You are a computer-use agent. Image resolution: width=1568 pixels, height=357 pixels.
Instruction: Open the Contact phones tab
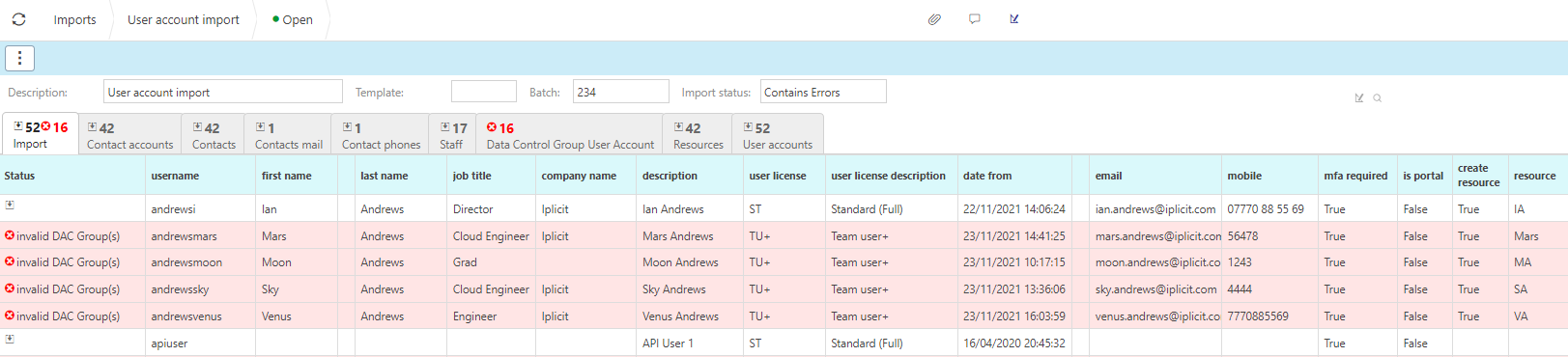pos(381,135)
